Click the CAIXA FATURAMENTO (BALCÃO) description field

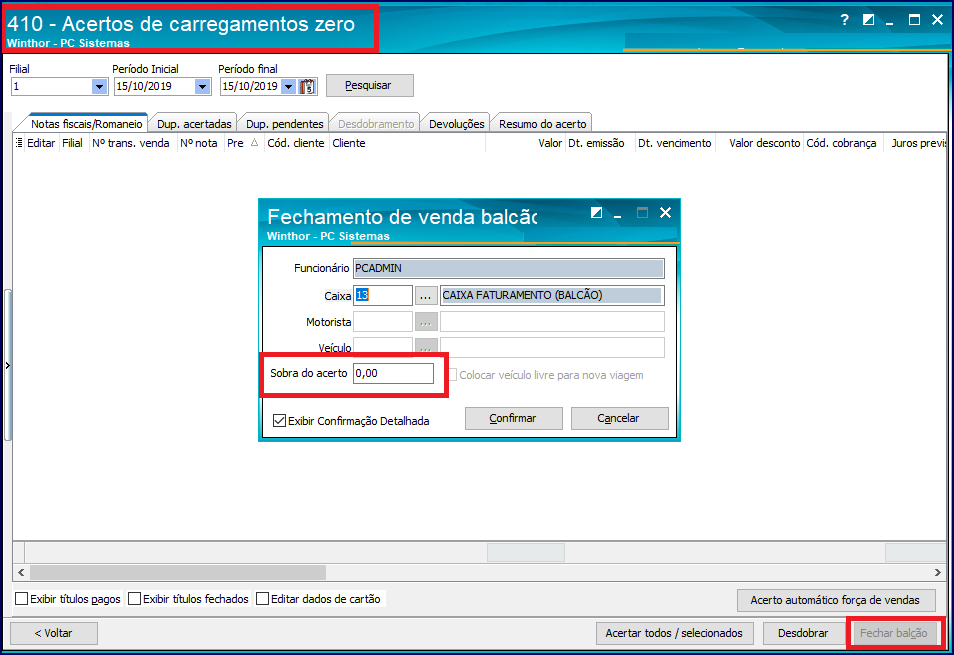pos(552,296)
